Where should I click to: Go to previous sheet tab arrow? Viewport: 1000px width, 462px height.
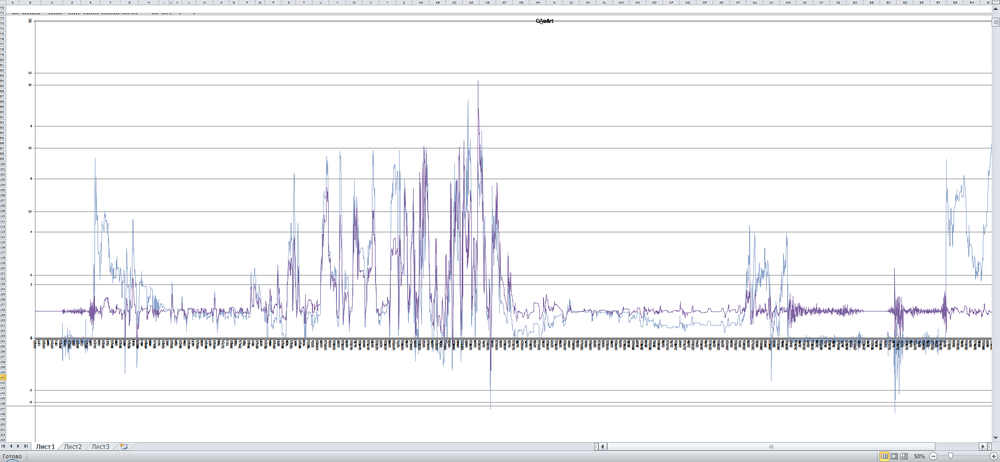pos(11,446)
